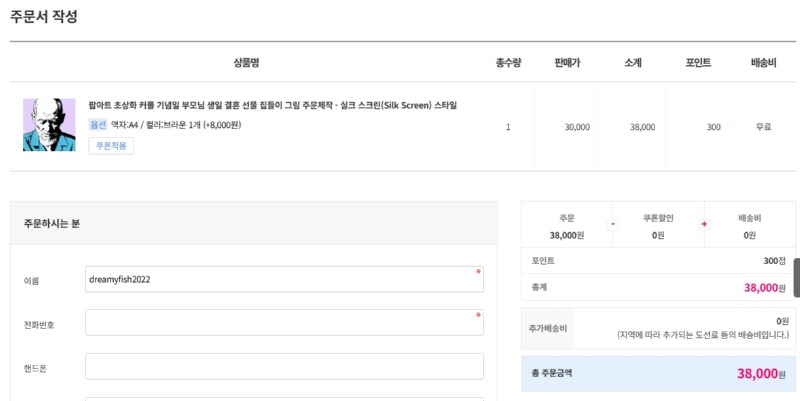Focus the 이름 input containing dreamyfish2022
Image resolution: width=800 pixels, height=401 pixels.
(x=284, y=279)
